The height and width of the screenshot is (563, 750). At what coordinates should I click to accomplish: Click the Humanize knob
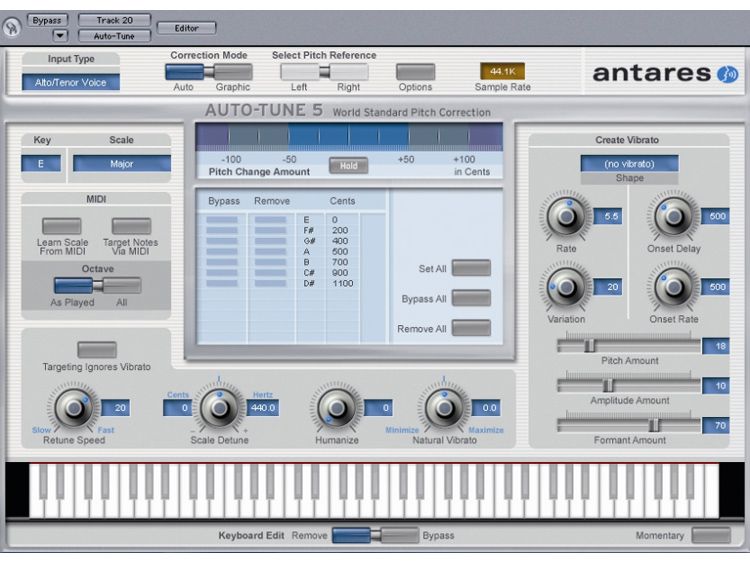pos(337,408)
